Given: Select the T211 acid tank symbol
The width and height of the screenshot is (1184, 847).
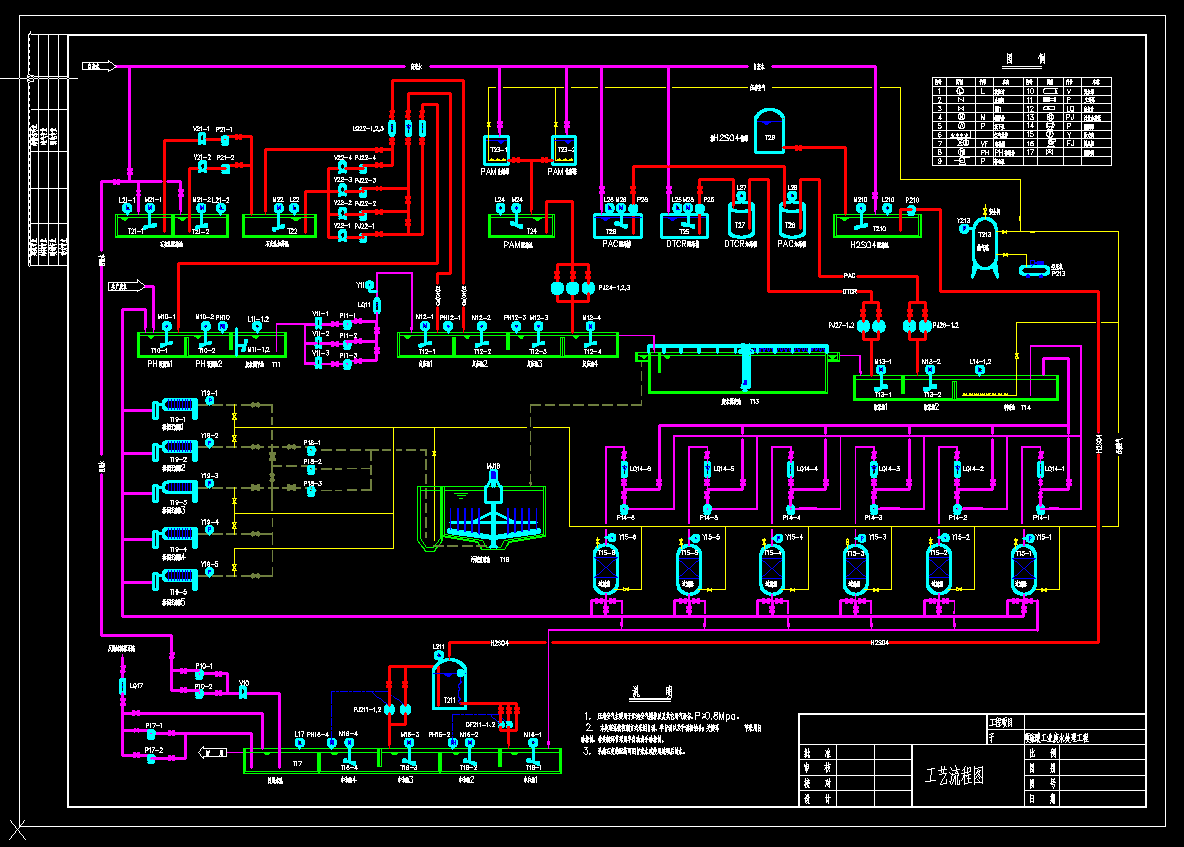Looking at the screenshot, I should (449, 683).
